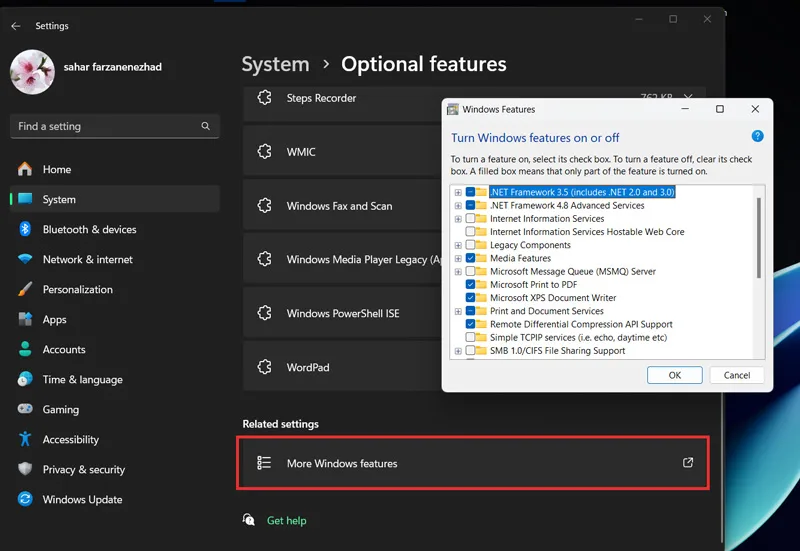Click the search magnifier in Find a setting
The height and width of the screenshot is (551, 800).
click(x=206, y=126)
